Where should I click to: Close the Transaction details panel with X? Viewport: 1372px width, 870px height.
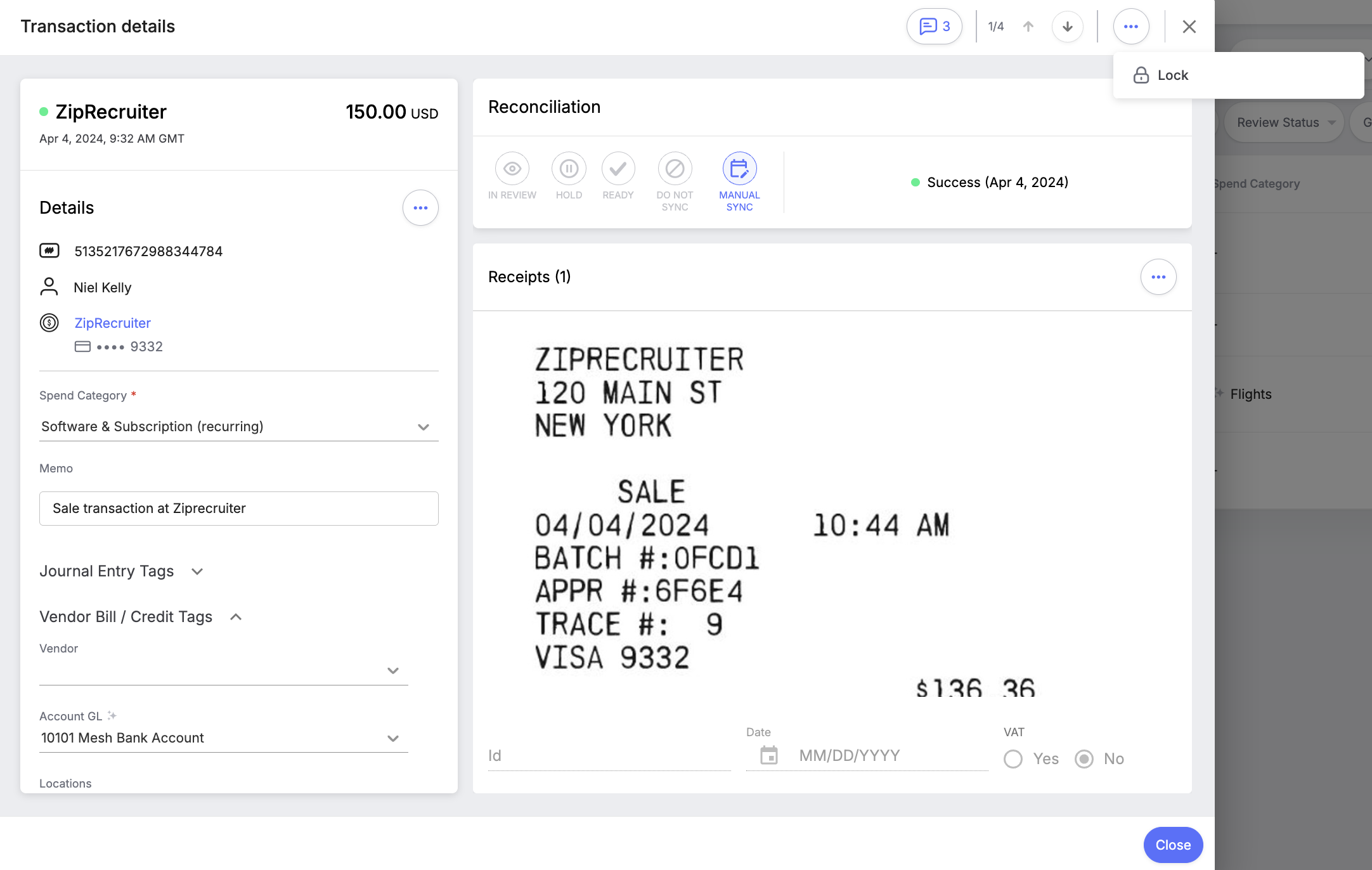(x=1189, y=27)
